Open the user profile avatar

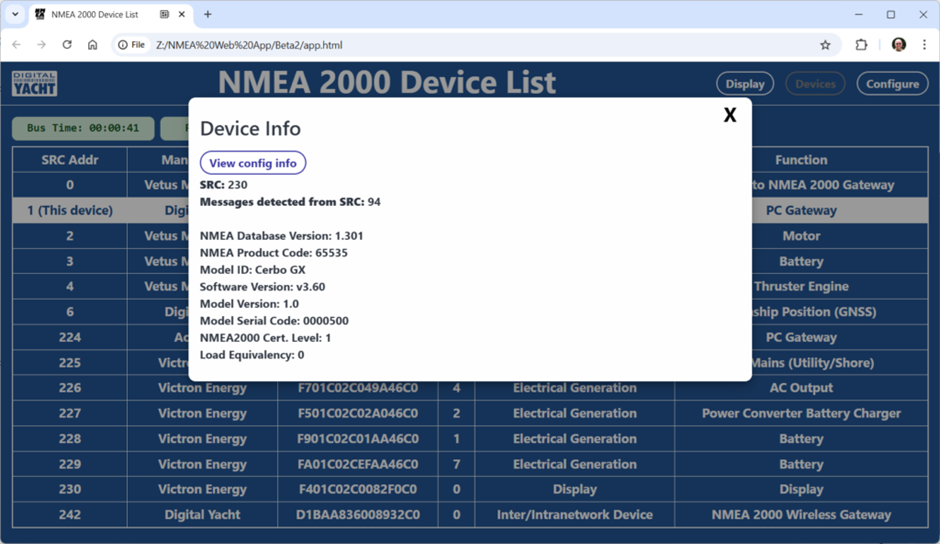(898, 45)
